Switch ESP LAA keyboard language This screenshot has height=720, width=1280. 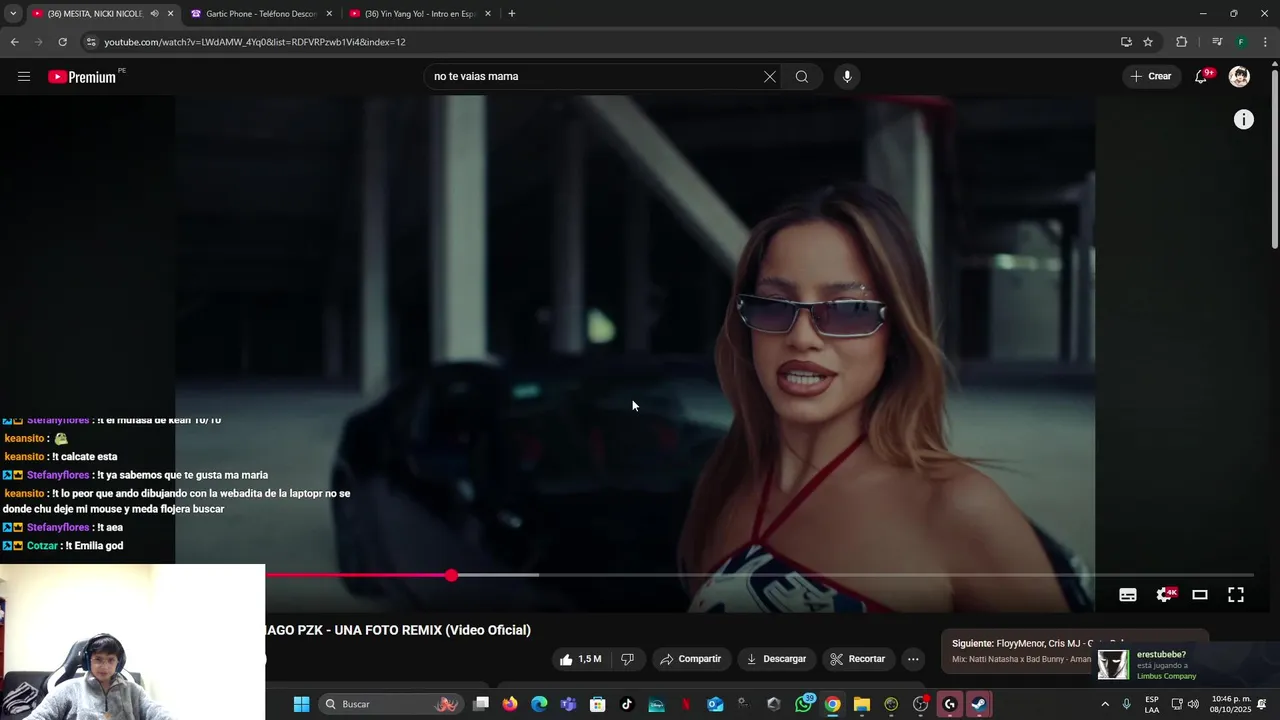pyautogui.click(x=1152, y=704)
